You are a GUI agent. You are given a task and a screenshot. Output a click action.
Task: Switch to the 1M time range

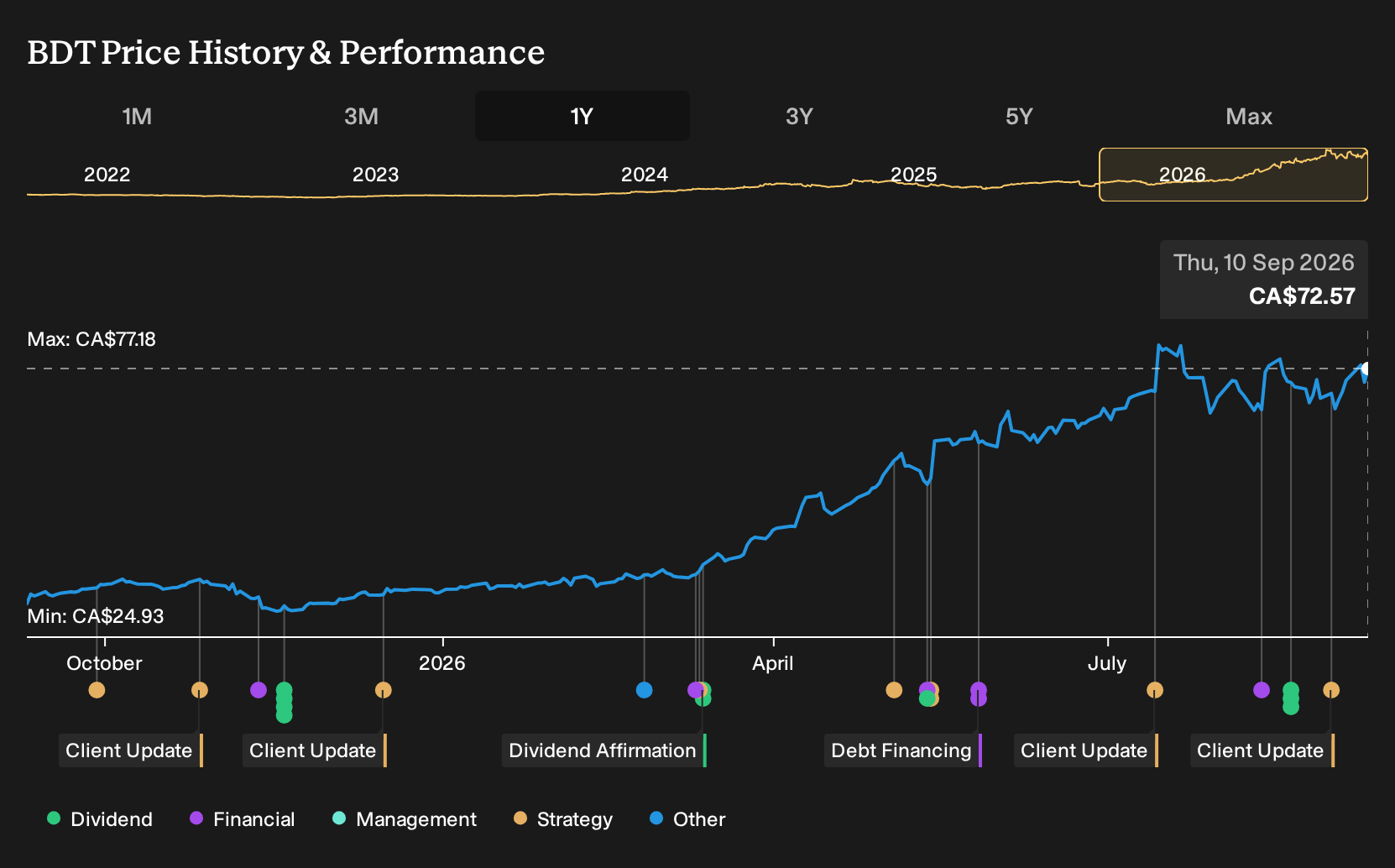137,116
